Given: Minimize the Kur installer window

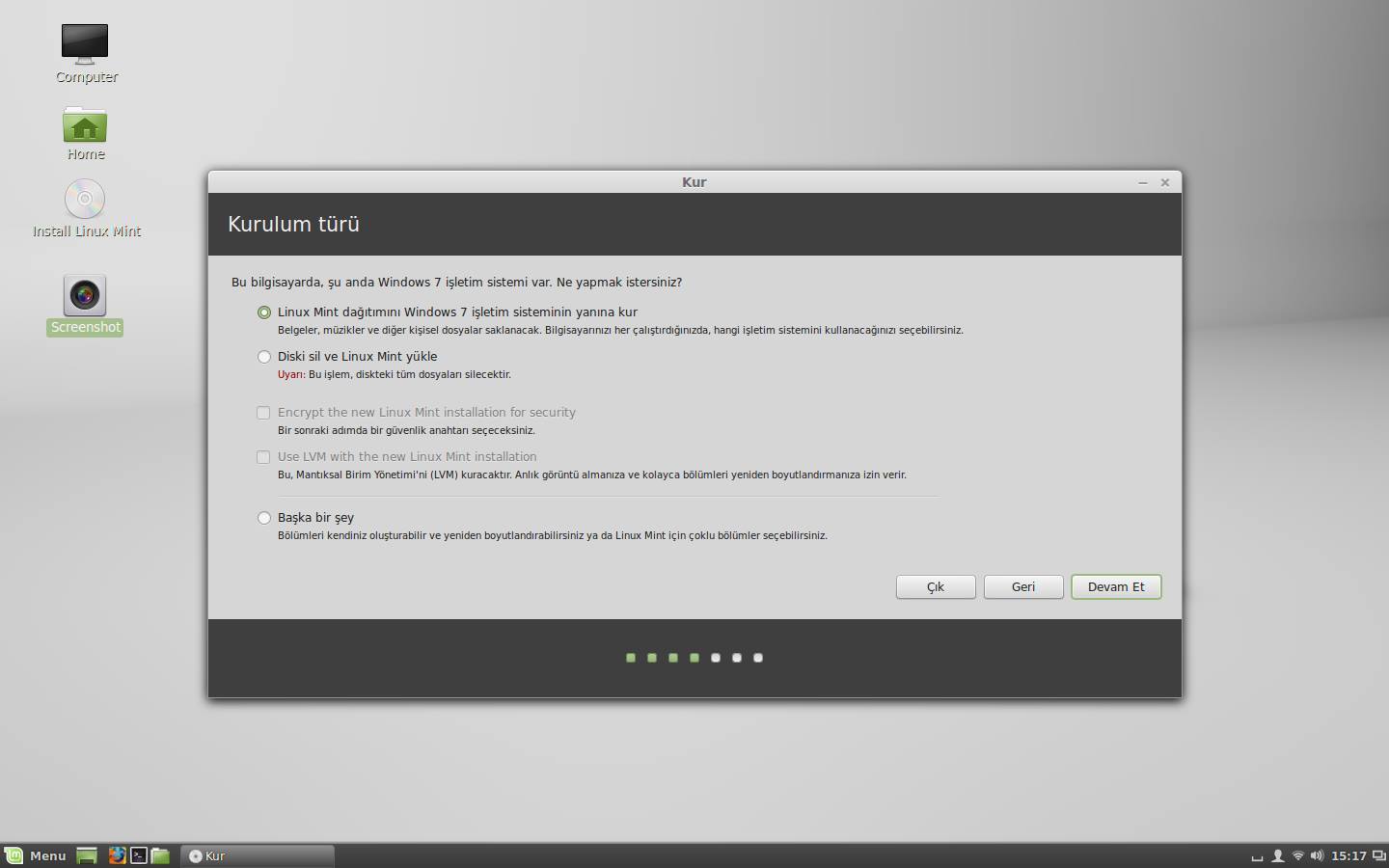Looking at the screenshot, I should [1143, 182].
